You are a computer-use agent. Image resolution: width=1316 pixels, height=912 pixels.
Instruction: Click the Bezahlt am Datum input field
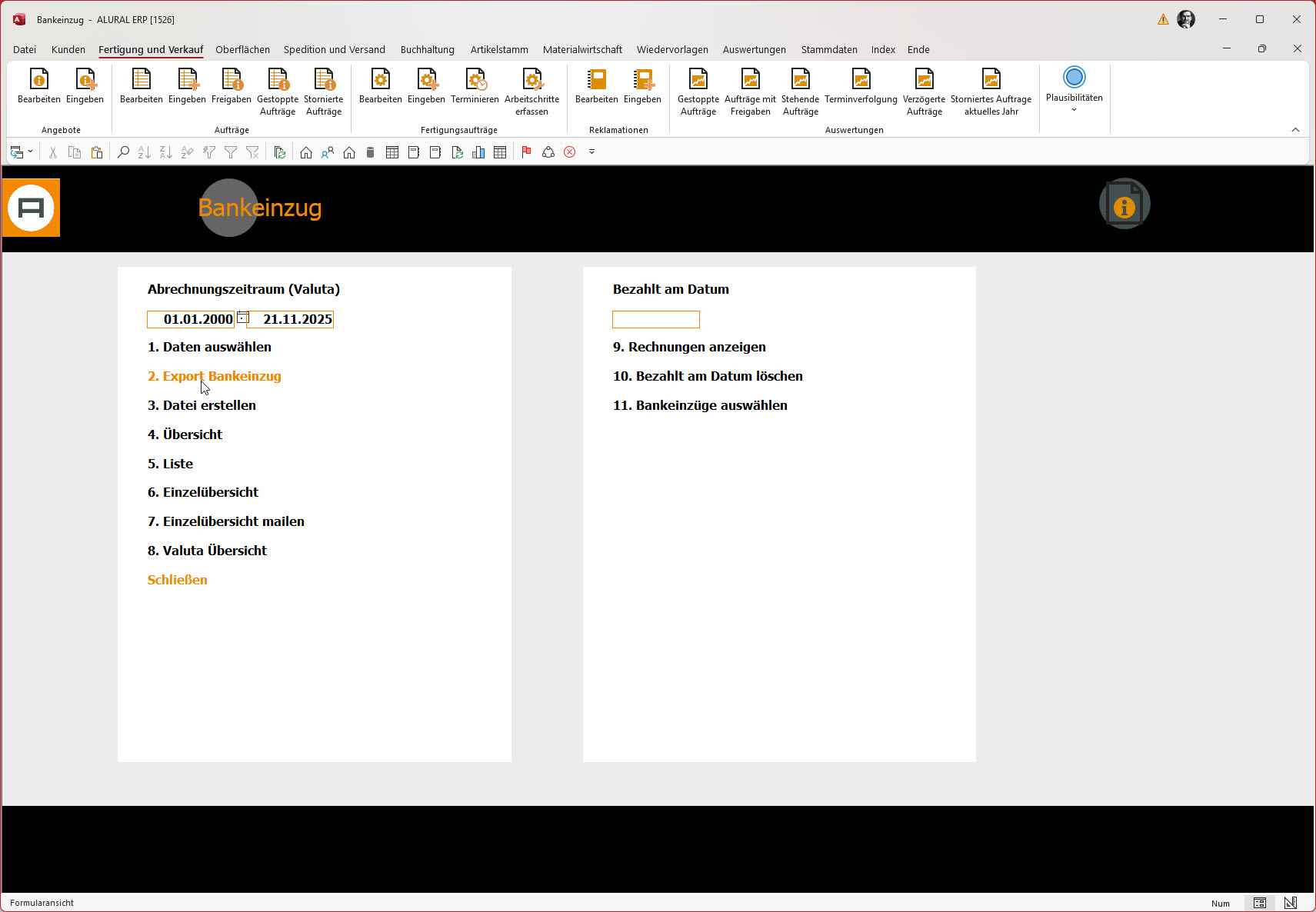coord(655,319)
